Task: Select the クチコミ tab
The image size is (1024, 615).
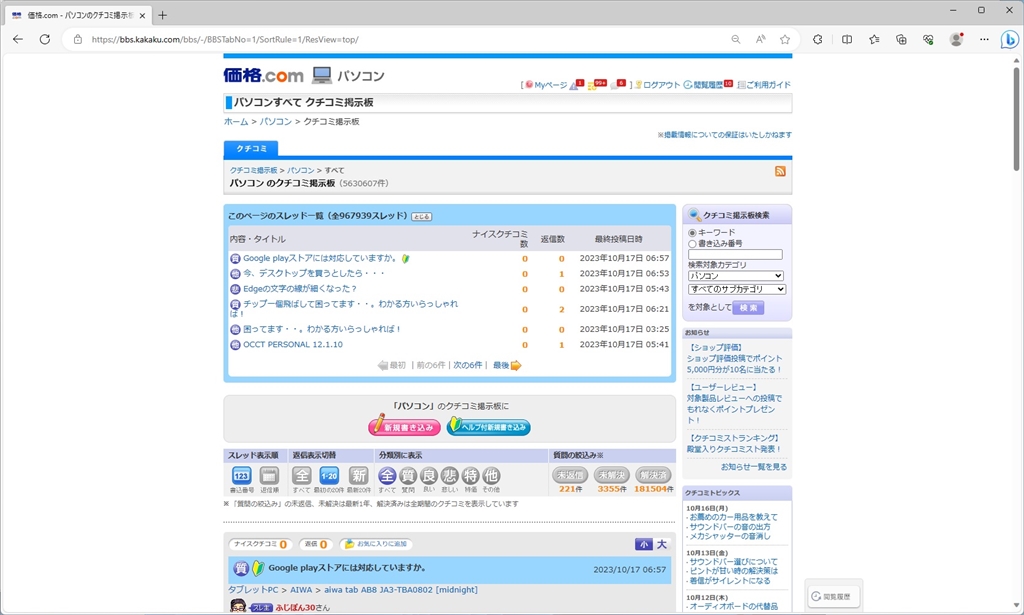Action: click(x=251, y=149)
